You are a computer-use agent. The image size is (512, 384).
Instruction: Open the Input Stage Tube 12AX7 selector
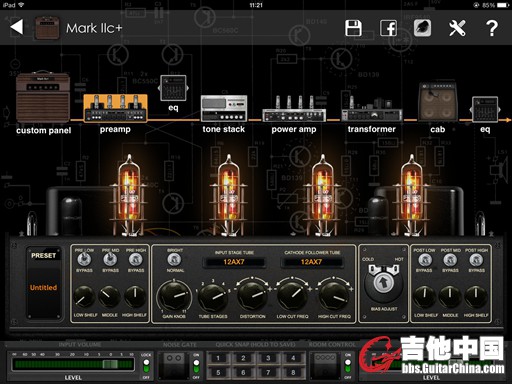234,262
